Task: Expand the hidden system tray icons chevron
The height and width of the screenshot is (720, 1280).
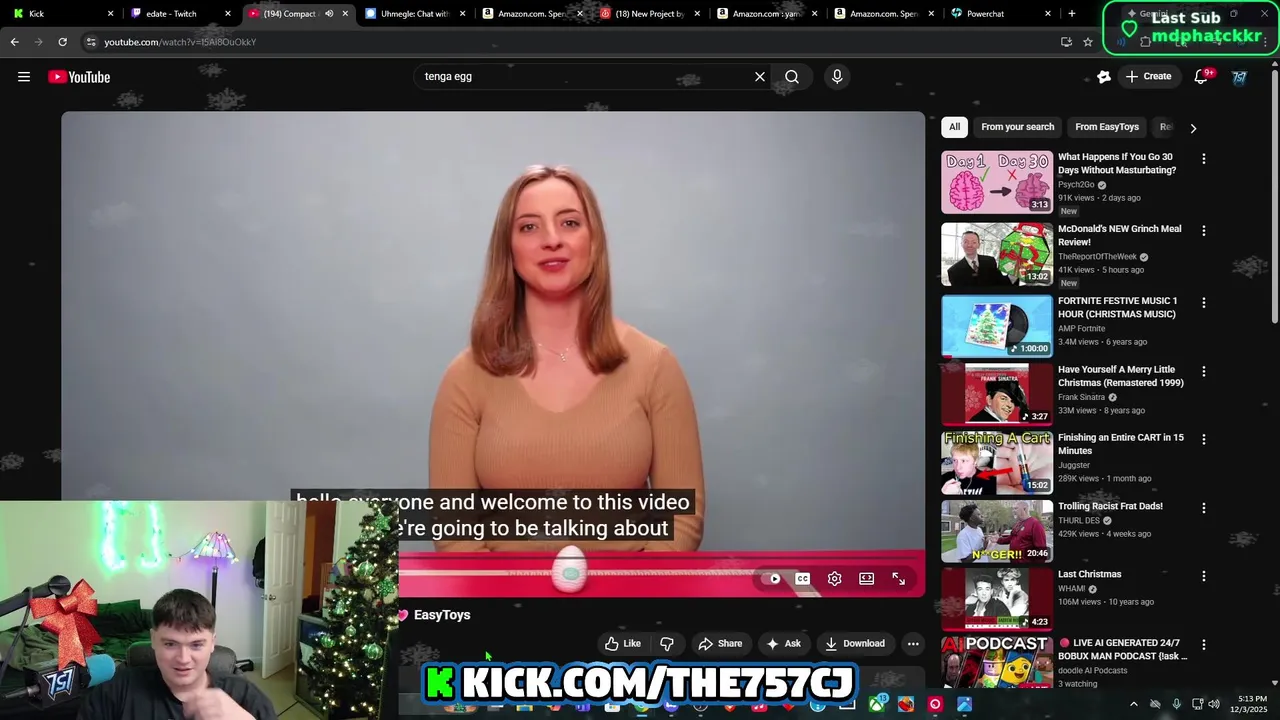Action: click(x=1133, y=704)
